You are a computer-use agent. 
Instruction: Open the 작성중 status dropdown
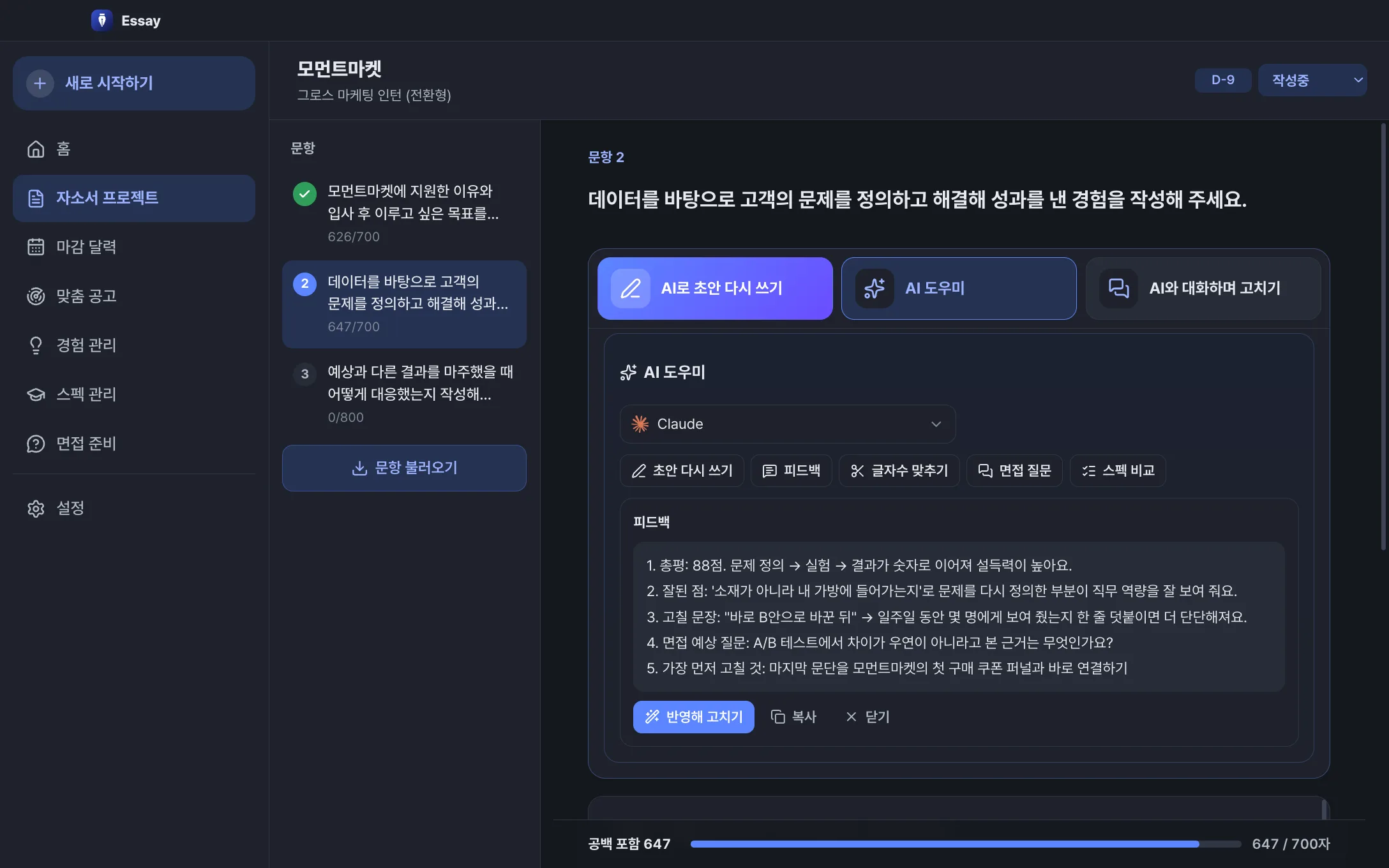tap(1312, 80)
